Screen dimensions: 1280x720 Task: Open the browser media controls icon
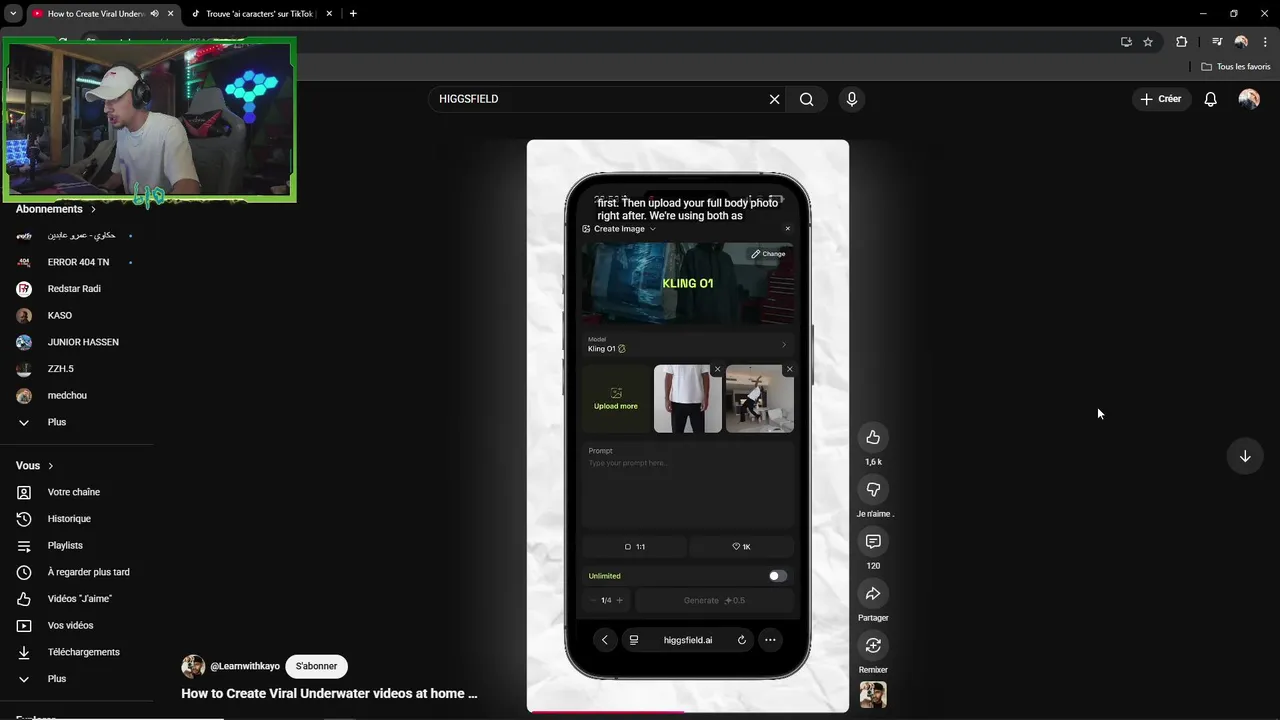(x=1217, y=42)
